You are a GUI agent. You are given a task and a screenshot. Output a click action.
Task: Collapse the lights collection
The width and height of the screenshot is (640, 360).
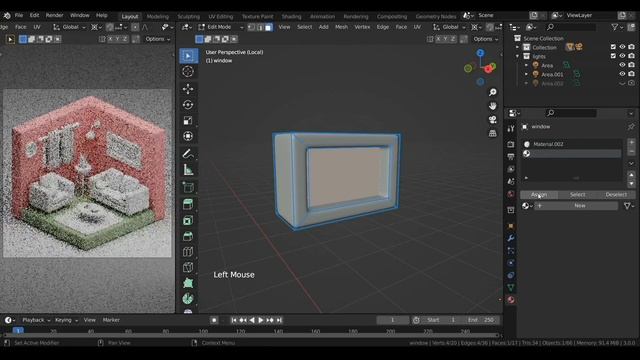(518, 56)
